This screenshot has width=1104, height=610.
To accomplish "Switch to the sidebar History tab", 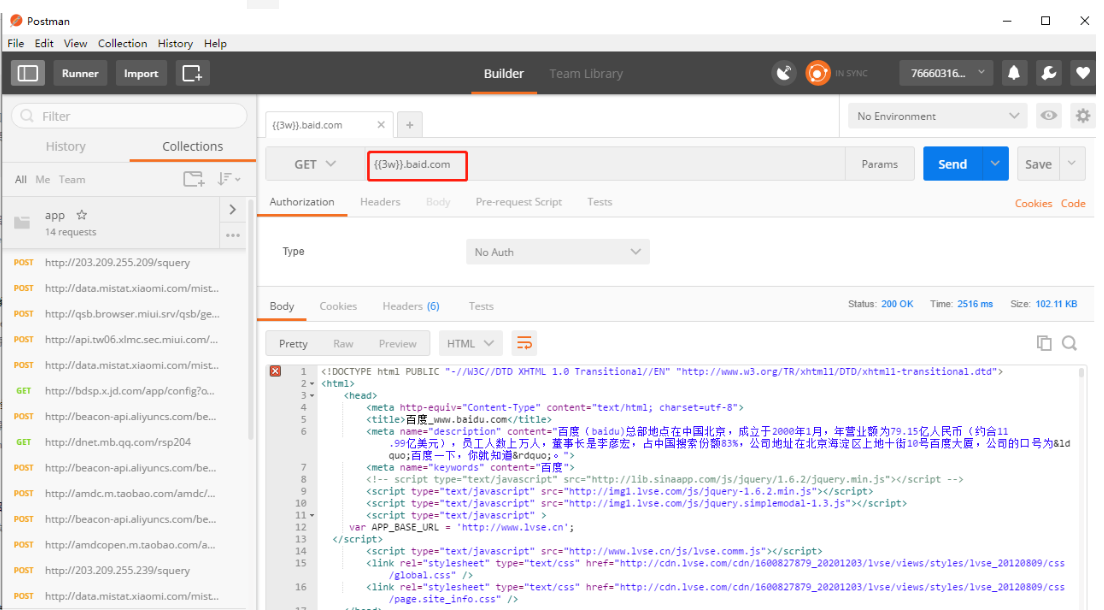I will [65, 147].
